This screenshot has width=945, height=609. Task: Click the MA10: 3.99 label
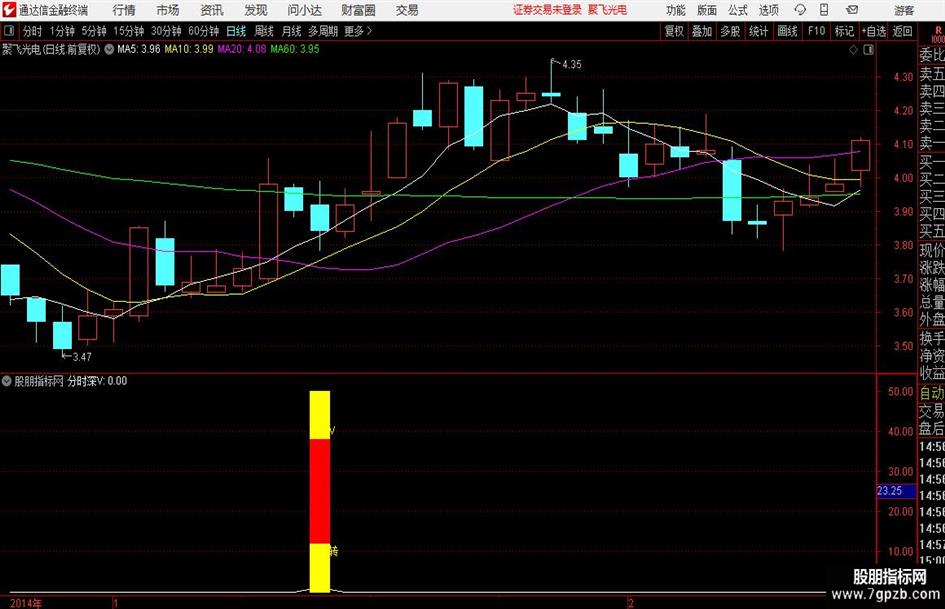(x=189, y=49)
